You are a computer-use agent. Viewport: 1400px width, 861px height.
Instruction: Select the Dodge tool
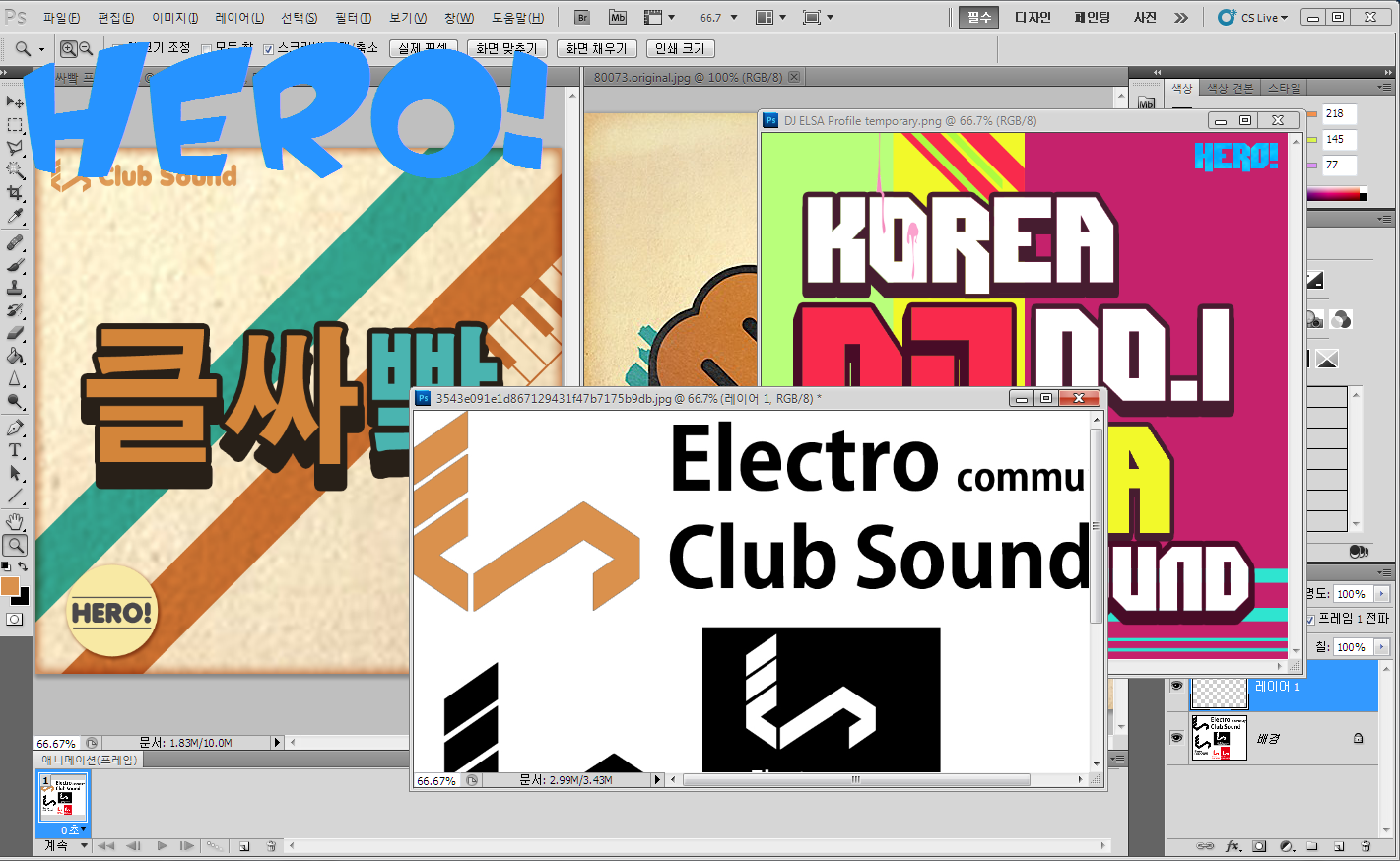[15, 401]
